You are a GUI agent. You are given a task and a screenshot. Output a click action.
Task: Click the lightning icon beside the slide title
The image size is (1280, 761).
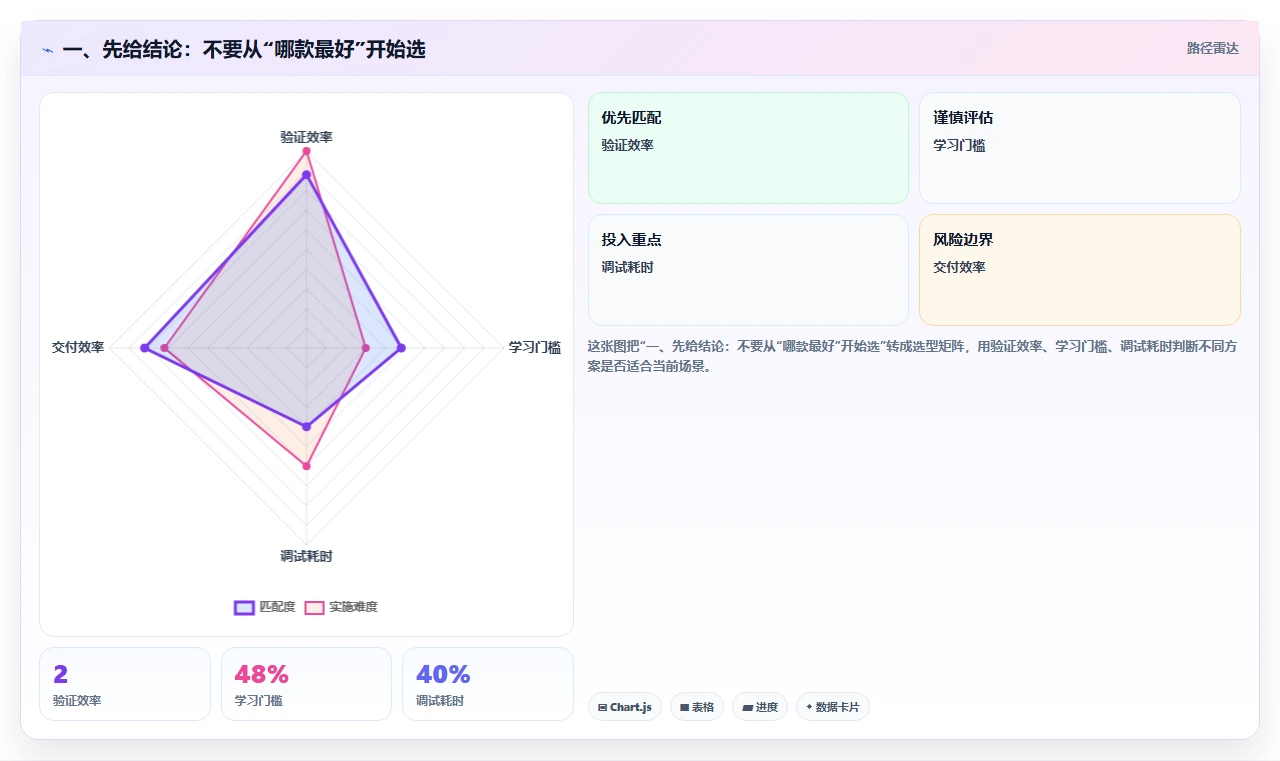point(48,50)
